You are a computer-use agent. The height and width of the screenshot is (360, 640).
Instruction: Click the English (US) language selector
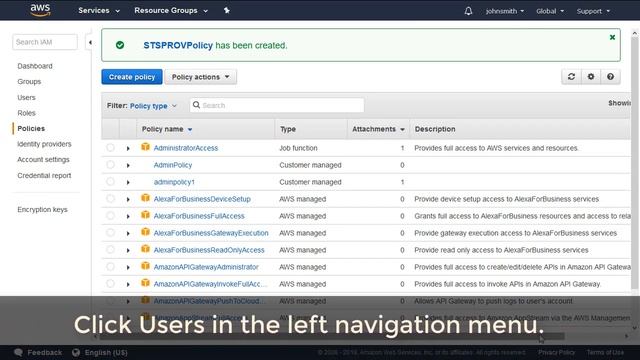coord(106,352)
